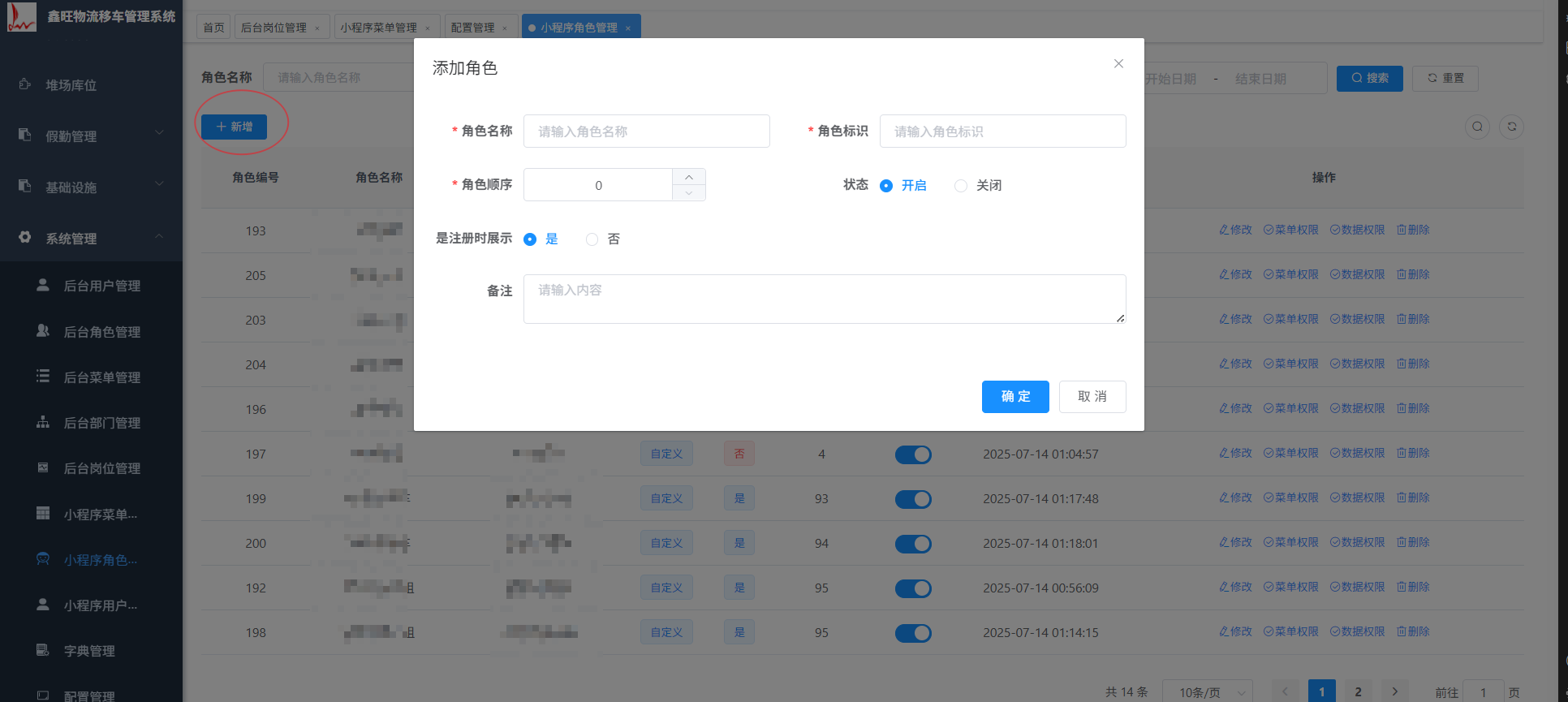Click the 小程序角色 icon in sidebar
The width and height of the screenshot is (1568, 702).
coord(43,558)
